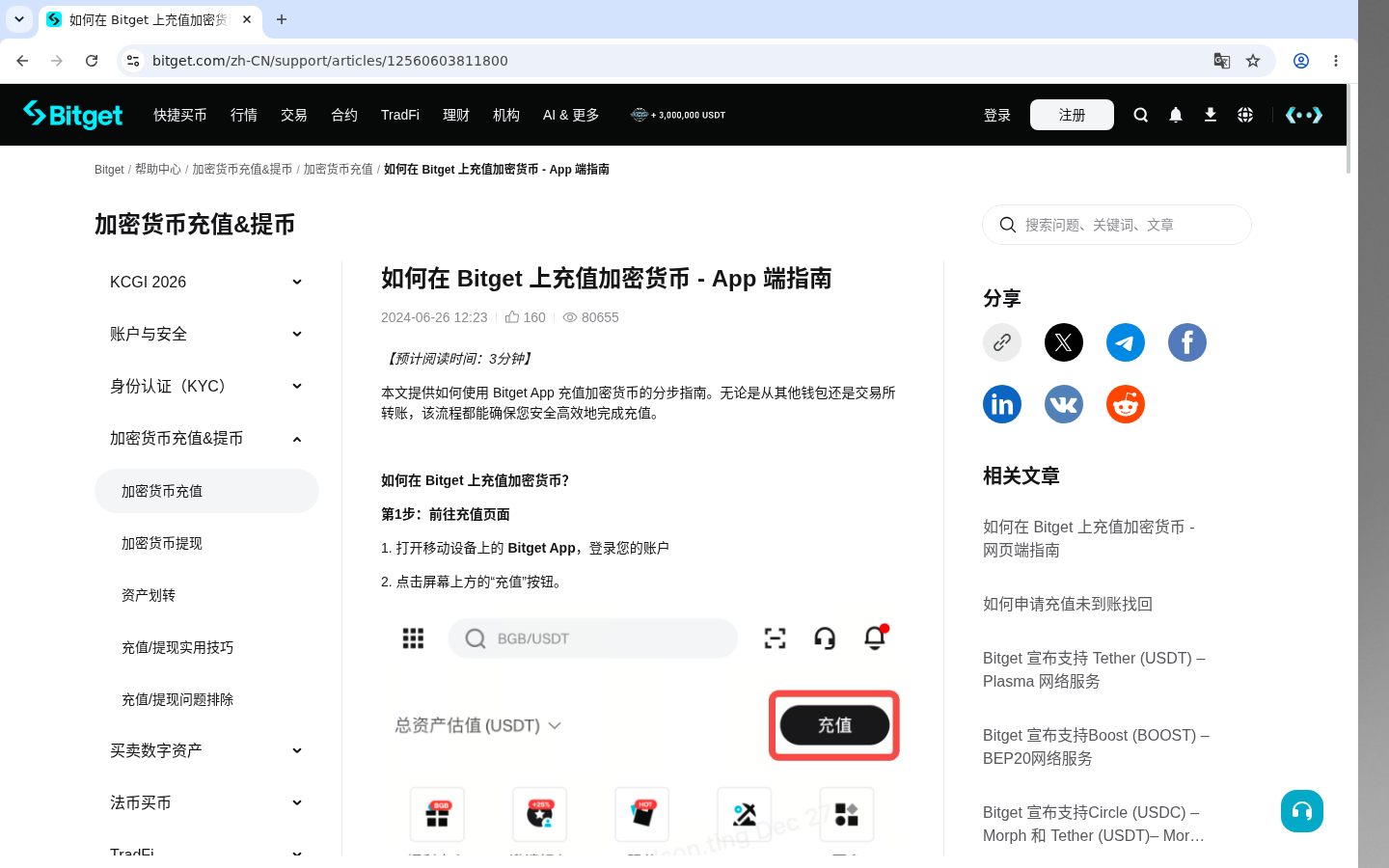Expand 账户与安全 sidebar section
Screen dimensions: 1389x868
point(206,334)
